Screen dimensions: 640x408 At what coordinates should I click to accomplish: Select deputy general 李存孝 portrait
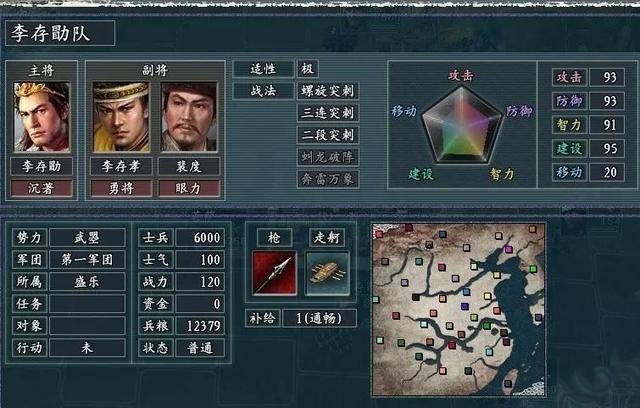tap(121, 117)
